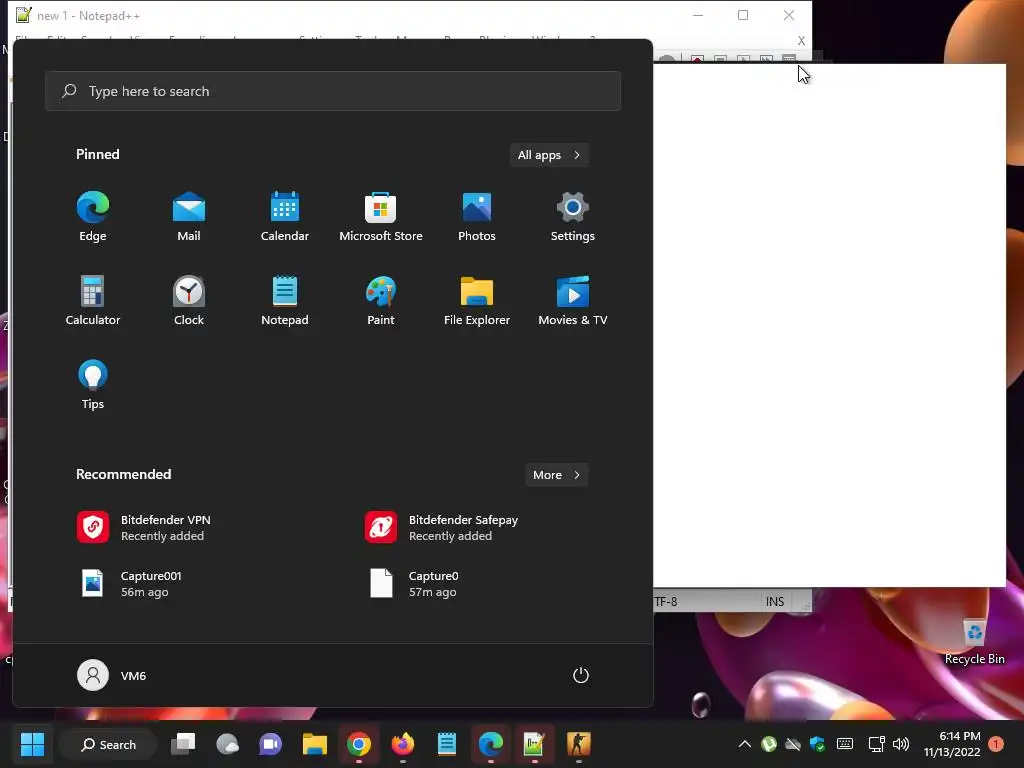Launch Calculator

(93, 300)
